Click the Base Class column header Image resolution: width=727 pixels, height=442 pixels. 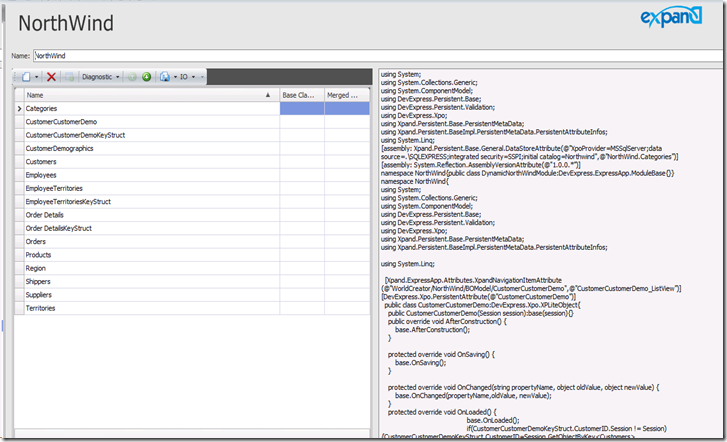pos(299,95)
